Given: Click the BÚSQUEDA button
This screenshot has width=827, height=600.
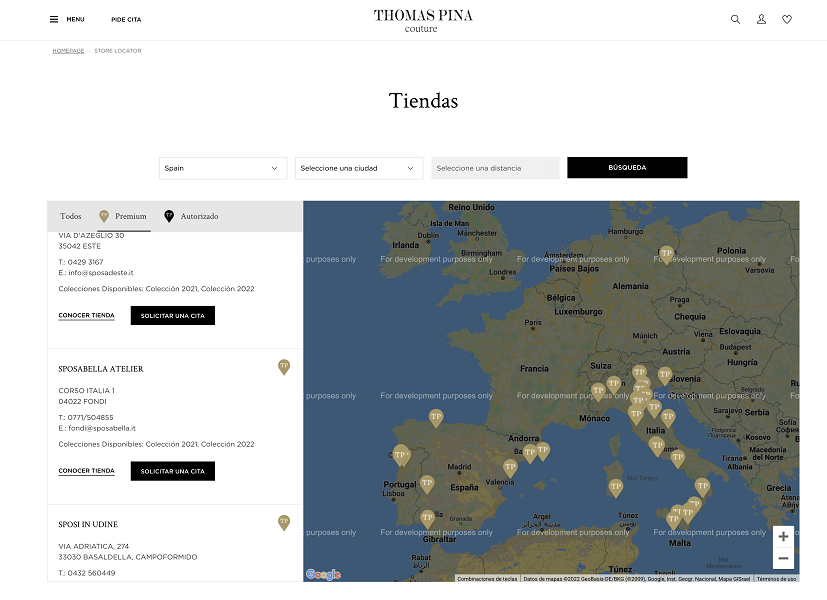Looking at the screenshot, I should [627, 168].
